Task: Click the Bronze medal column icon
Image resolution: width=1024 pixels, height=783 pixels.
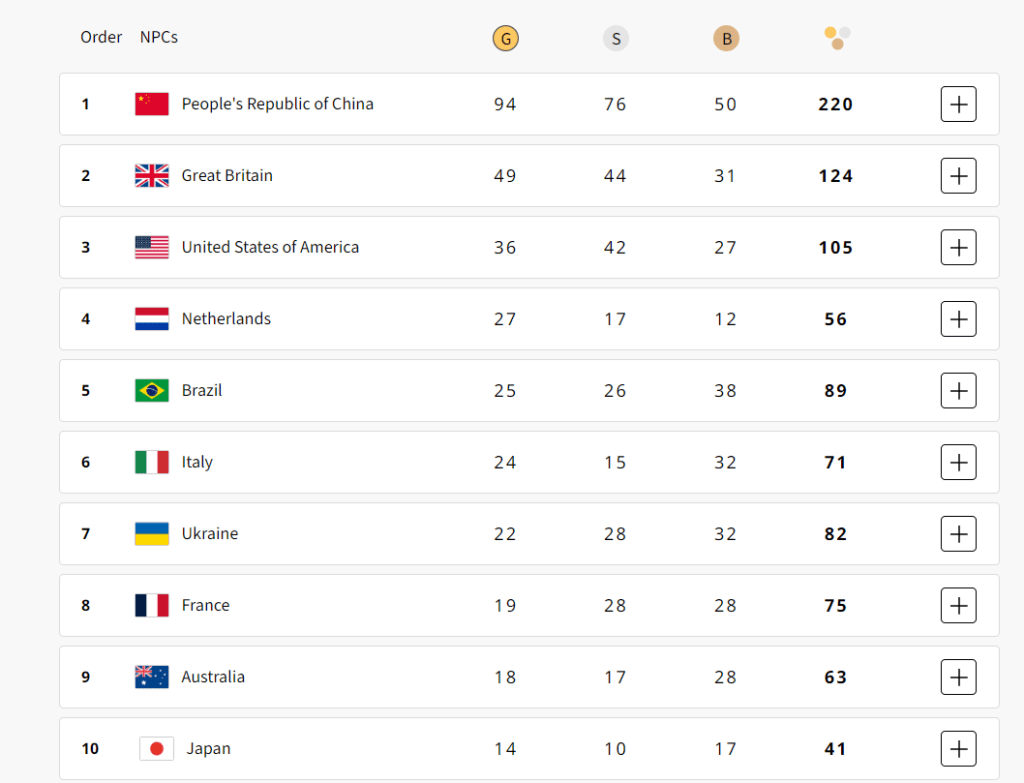Action: (x=726, y=39)
